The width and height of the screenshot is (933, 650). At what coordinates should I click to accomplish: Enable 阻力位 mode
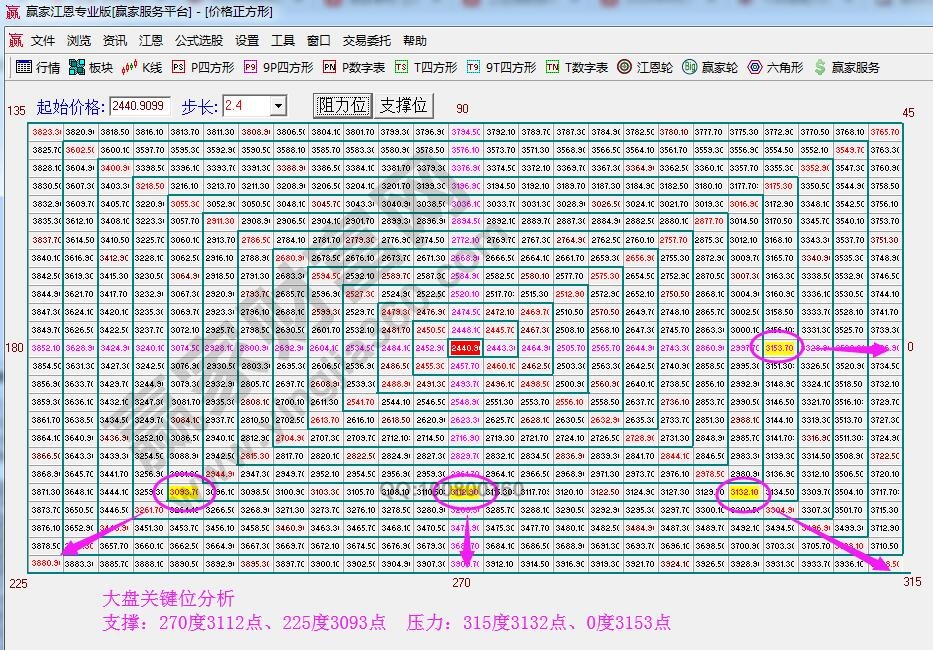[341, 105]
